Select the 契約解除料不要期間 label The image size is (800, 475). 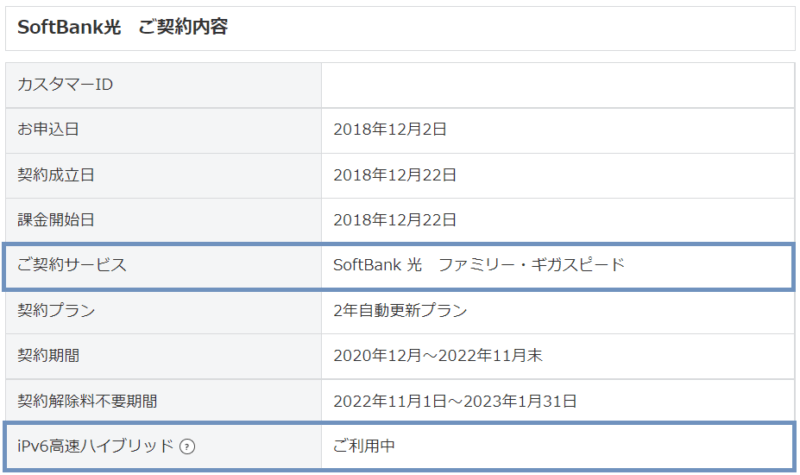[87, 401]
